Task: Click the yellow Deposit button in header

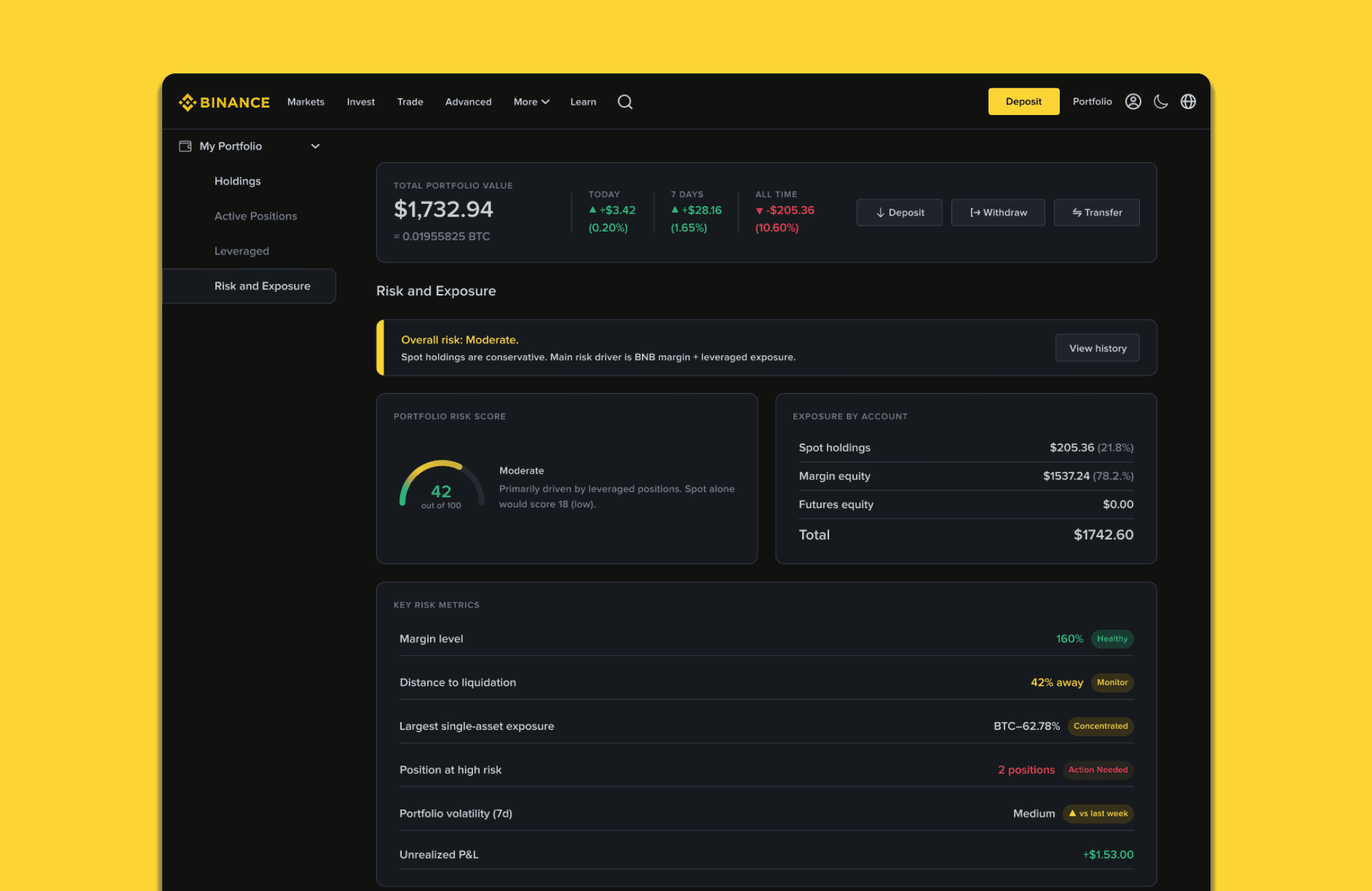Action: coord(1023,102)
